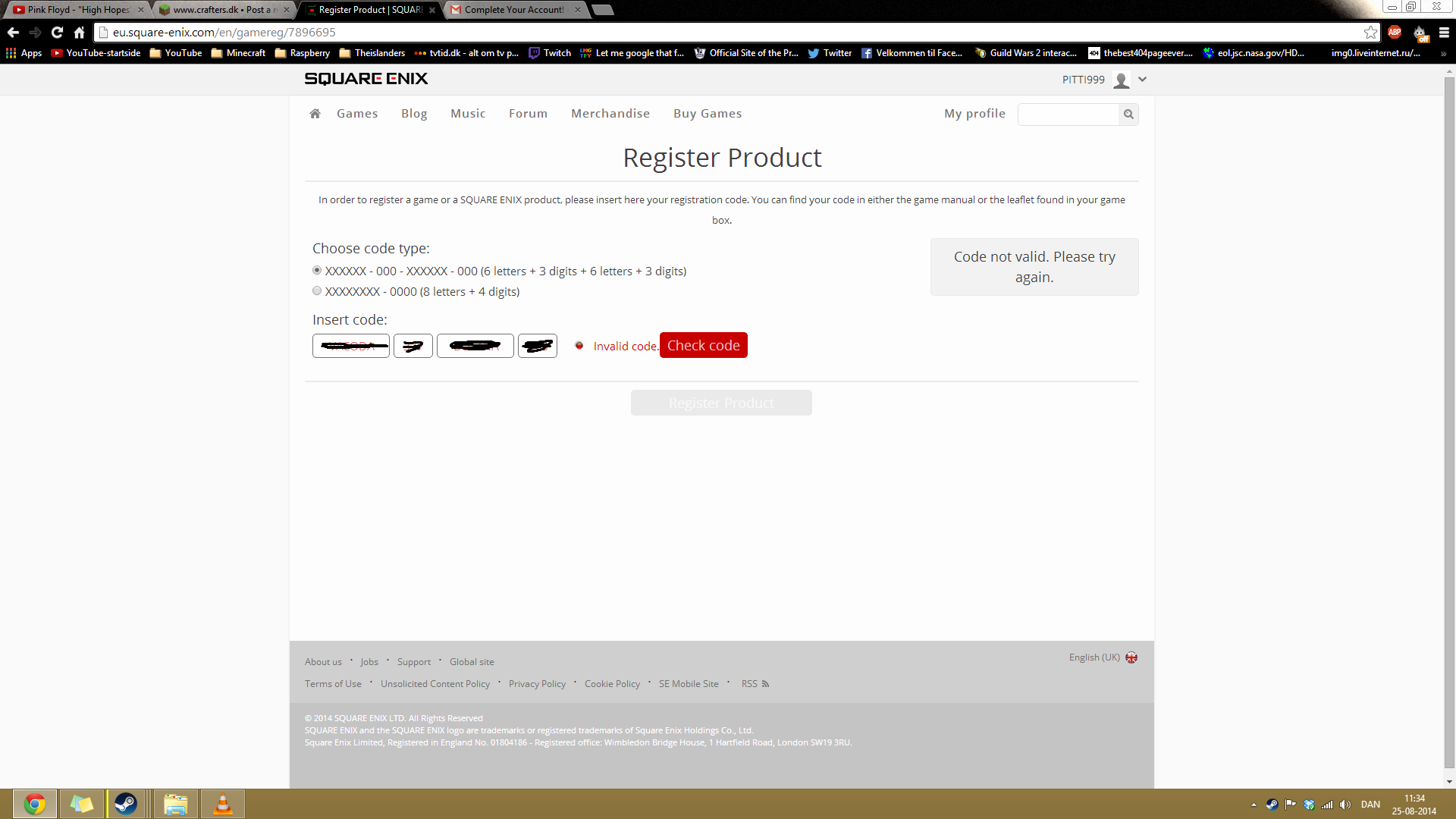Click the site search input field

[x=1068, y=115]
